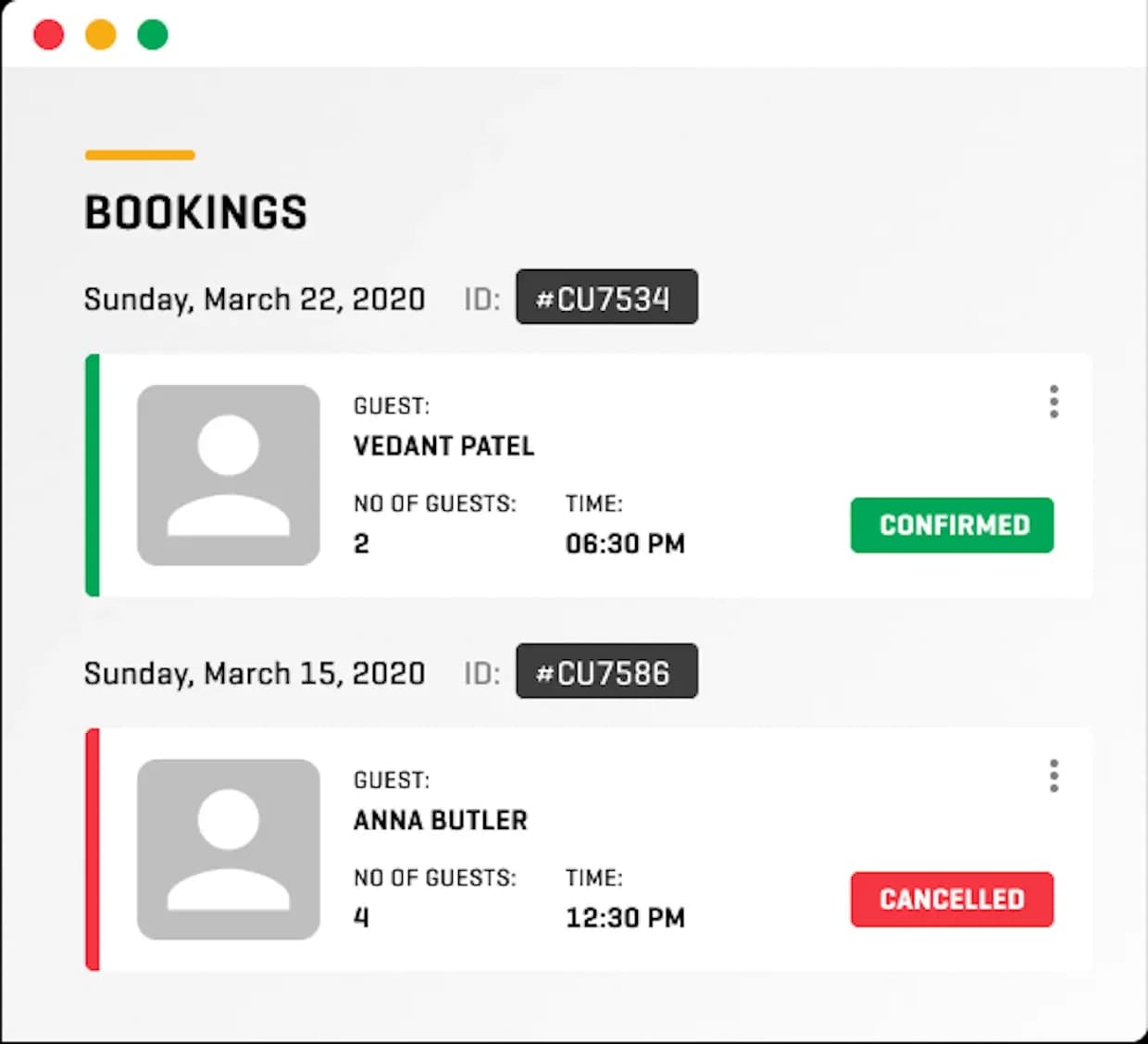The height and width of the screenshot is (1044, 1148).
Task: Click the green CONFIRMED status button
Action: point(952,525)
